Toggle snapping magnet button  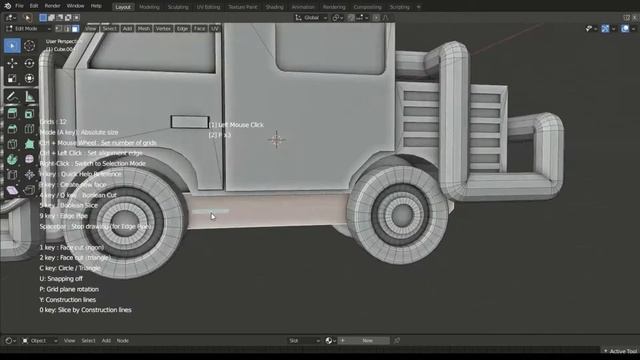coord(351,18)
